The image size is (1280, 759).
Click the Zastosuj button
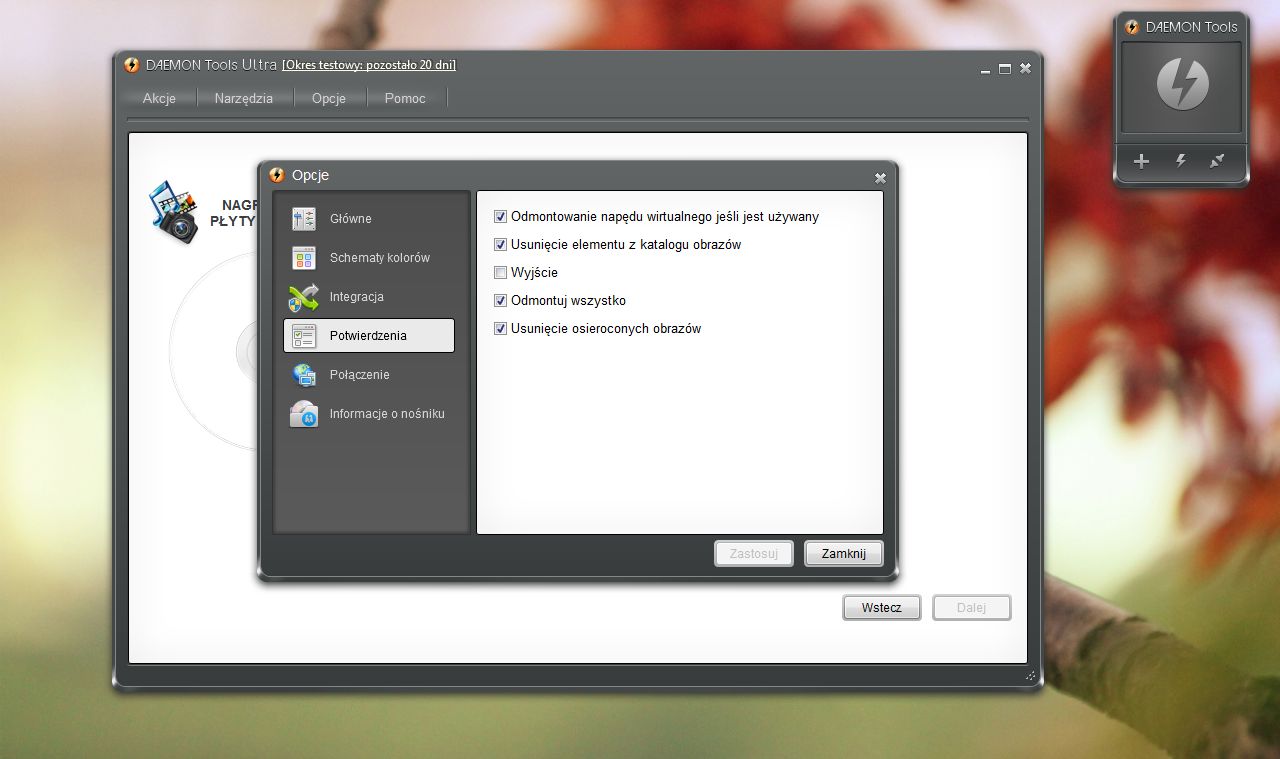[754, 554]
